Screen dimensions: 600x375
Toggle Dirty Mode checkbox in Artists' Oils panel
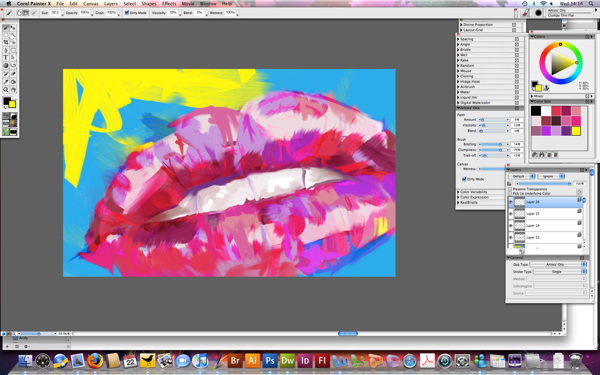tap(464, 179)
